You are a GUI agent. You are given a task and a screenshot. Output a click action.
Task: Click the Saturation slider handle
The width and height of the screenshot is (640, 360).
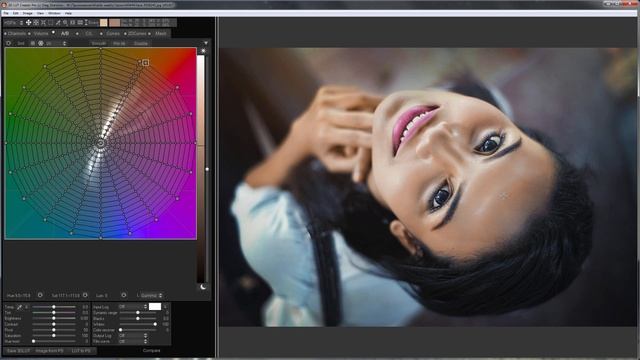(x=53, y=336)
